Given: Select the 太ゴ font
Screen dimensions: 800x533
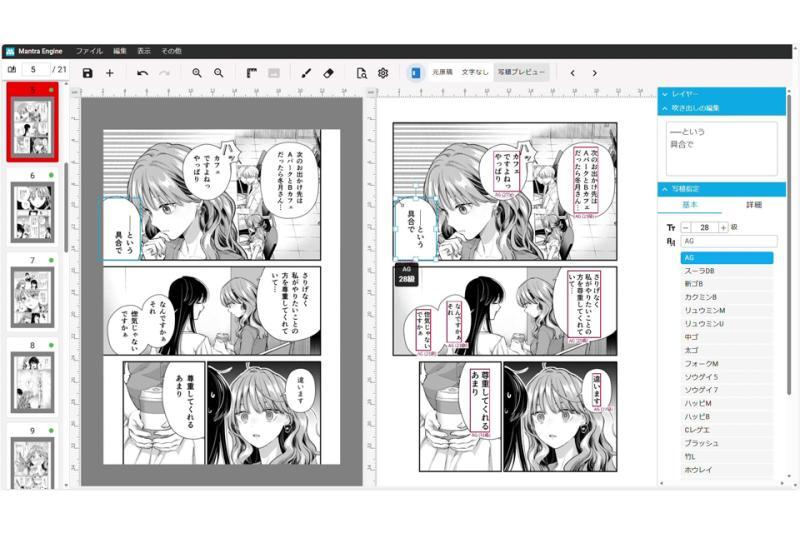Looking at the screenshot, I should [x=727, y=350].
